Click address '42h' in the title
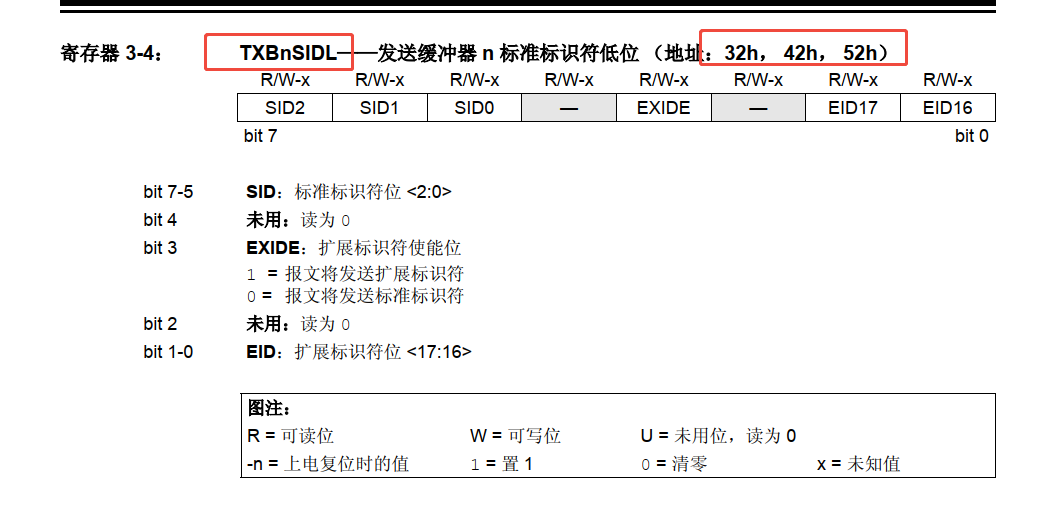Screen dimensions: 1064x512 click(x=801, y=54)
